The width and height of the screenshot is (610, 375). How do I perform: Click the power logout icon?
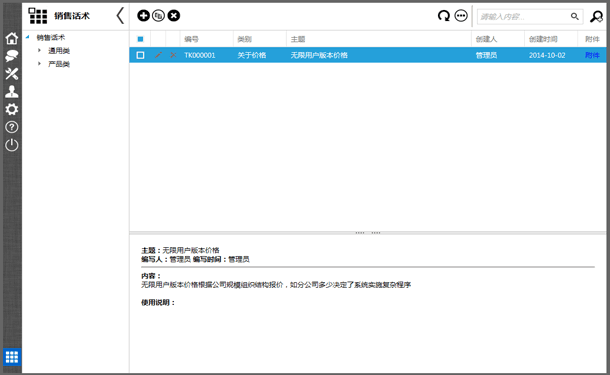point(12,145)
